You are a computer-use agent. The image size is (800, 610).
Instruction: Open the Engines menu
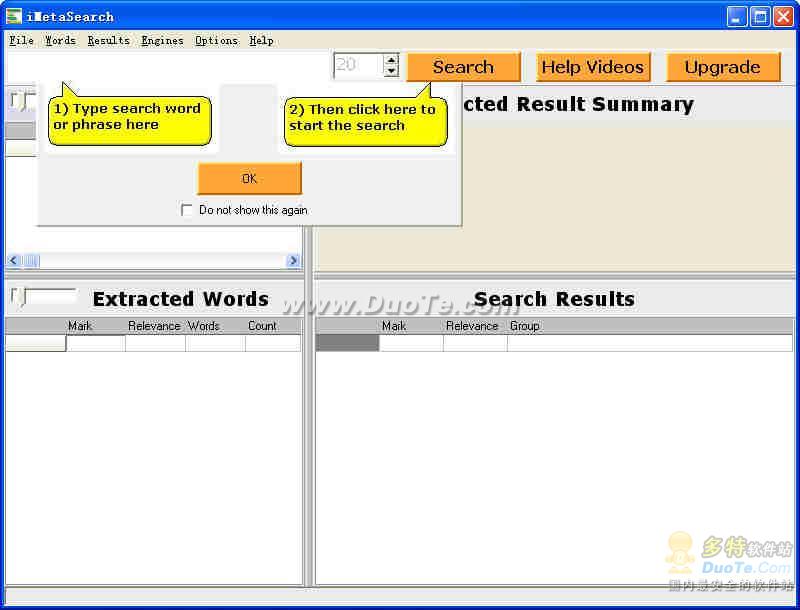click(x=162, y=40)
